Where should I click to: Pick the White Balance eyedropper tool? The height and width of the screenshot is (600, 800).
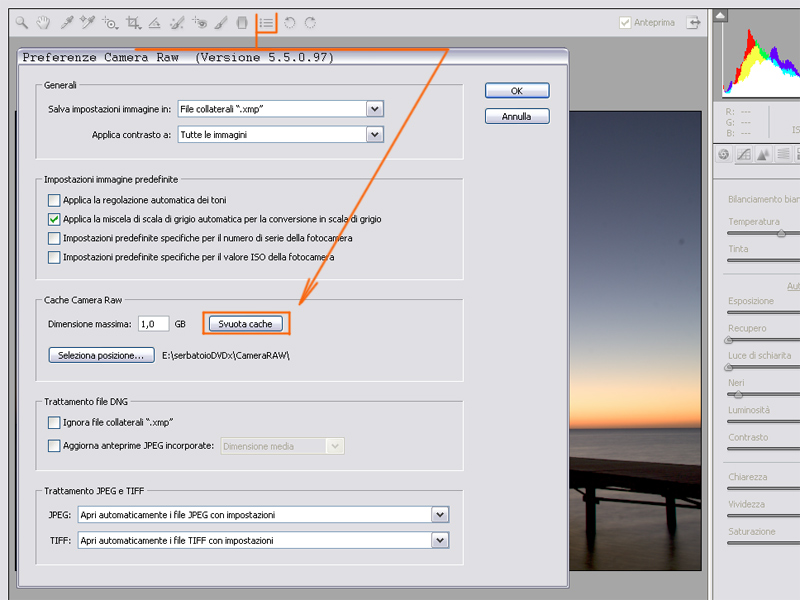click(x=66, y=22)
